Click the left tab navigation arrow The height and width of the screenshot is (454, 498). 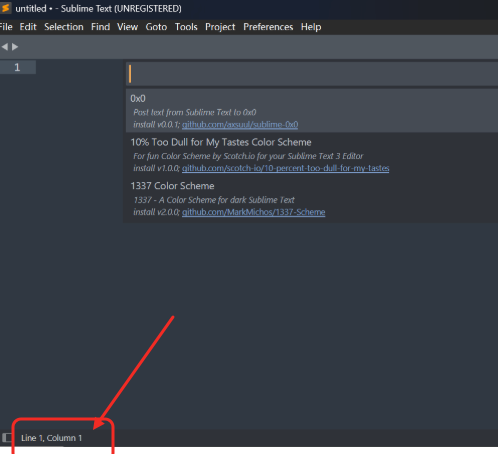(x=5, y=47)
